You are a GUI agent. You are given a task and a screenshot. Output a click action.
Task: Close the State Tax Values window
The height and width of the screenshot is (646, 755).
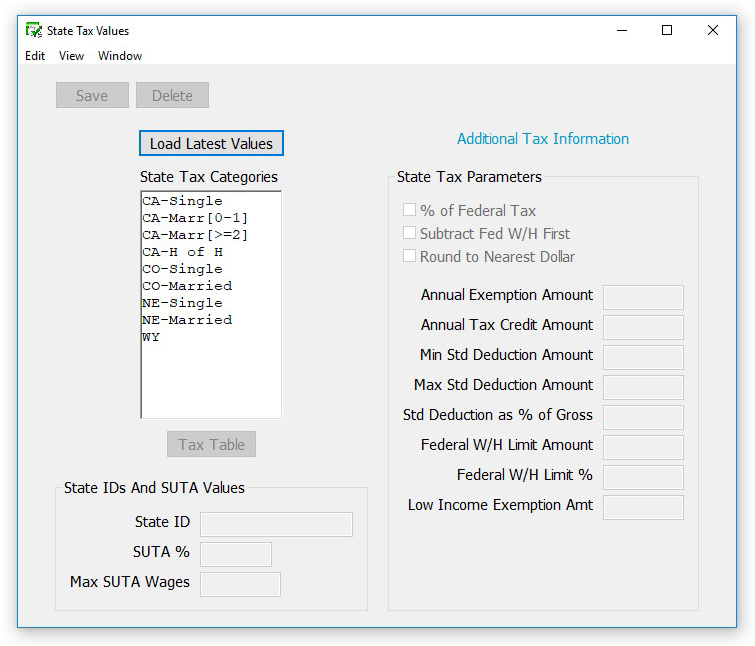tap(713, 30)
